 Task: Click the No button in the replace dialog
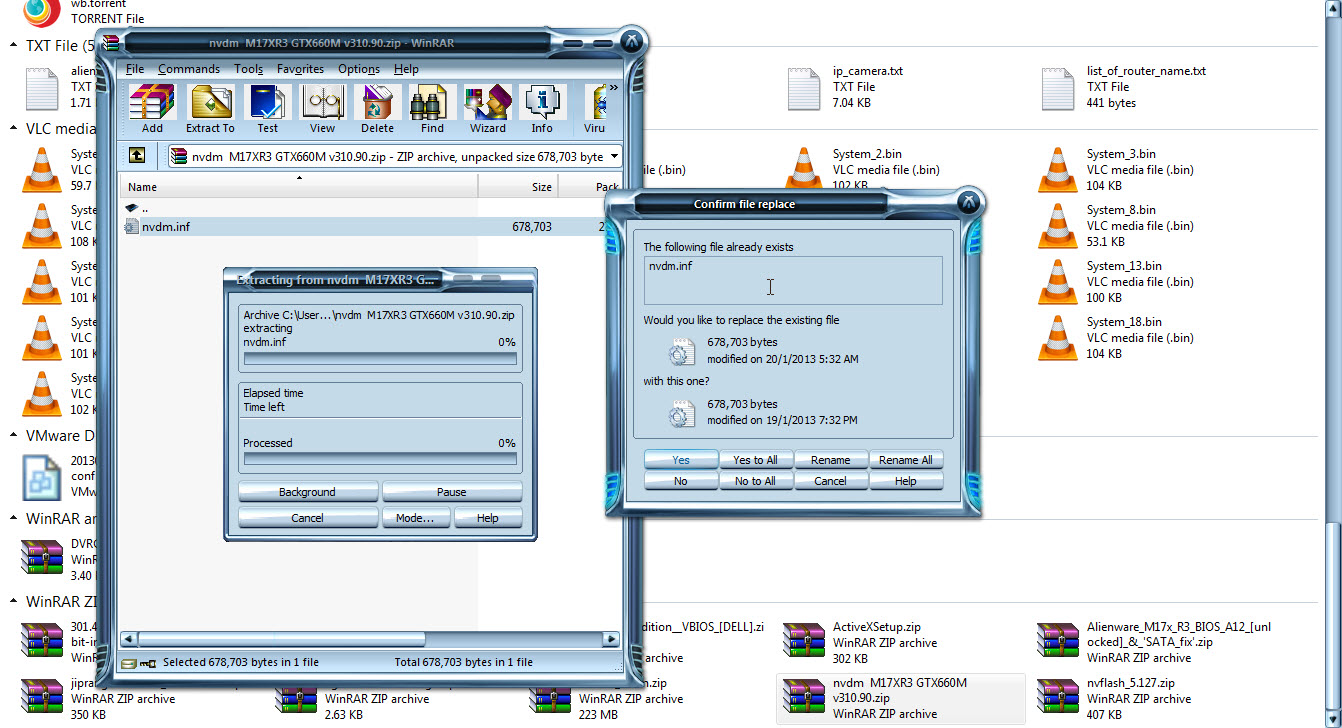pyautogui.click(x=681, y=481)
